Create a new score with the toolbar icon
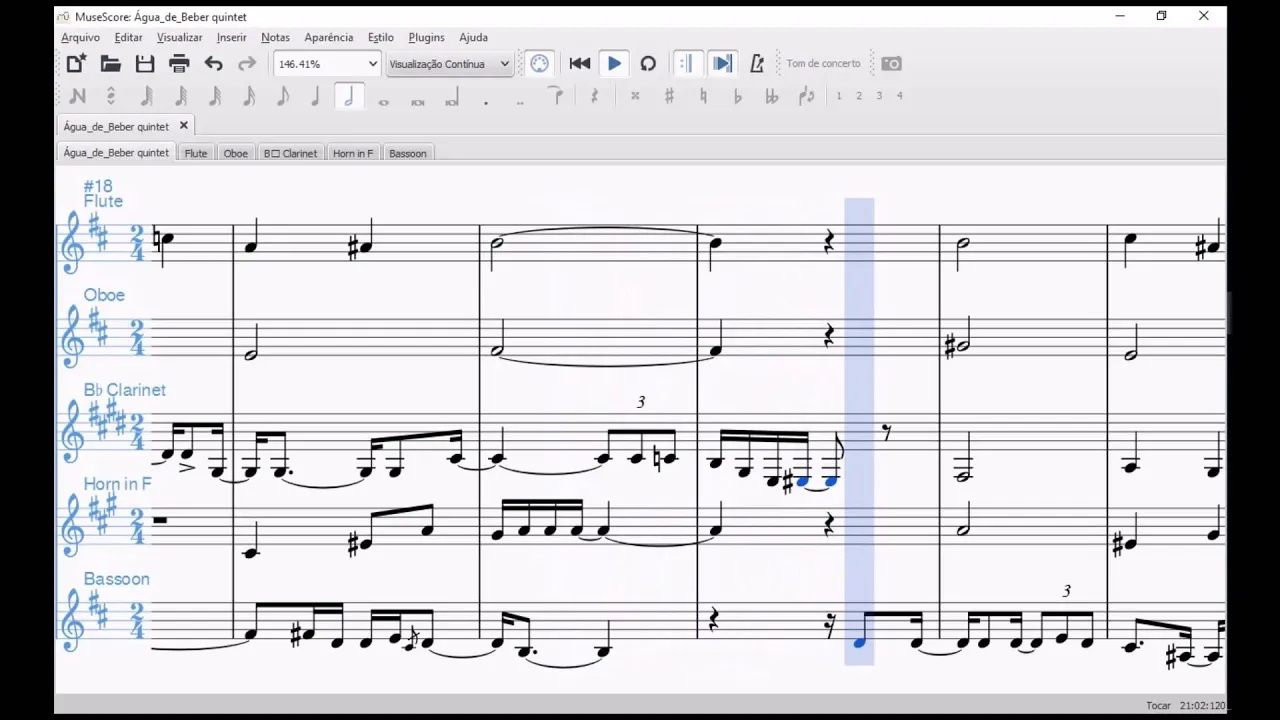 tap(76, 64)
